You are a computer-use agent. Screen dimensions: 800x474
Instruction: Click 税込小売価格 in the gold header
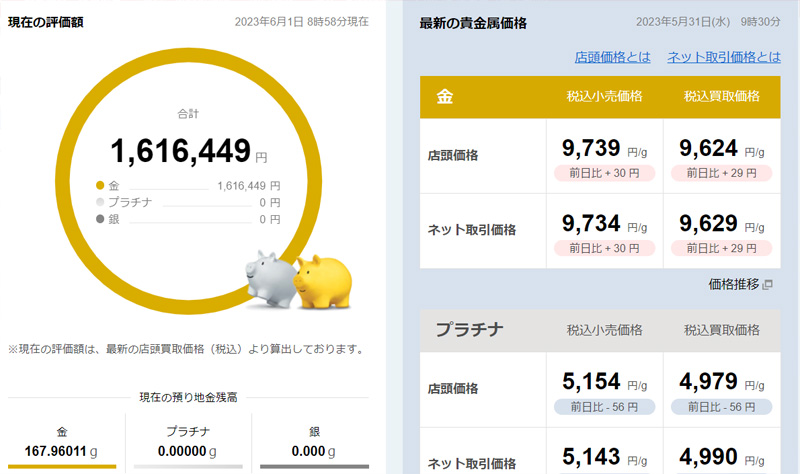pos(604,96)
